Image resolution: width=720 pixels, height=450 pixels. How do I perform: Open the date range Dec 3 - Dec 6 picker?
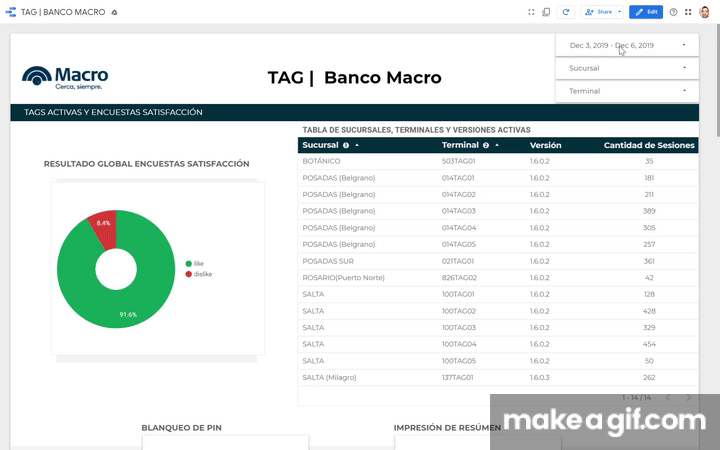tap(627, 45)
